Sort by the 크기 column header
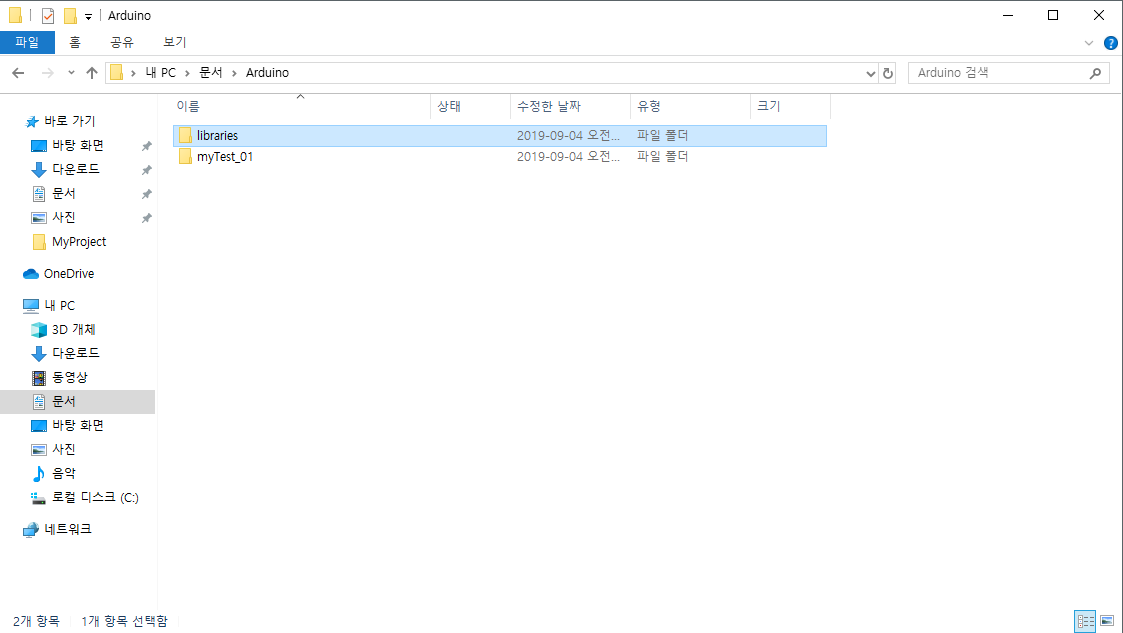Image resolution: width=1123 pixels, height=633 pixels. click(x=791, y=106)
